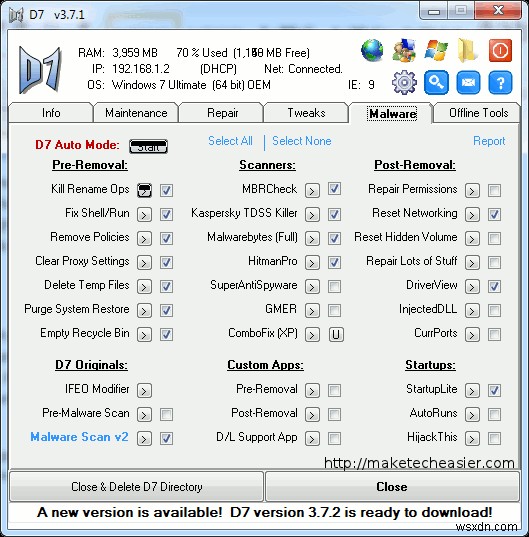Click the Select None link
The image size is (529, 537).
(302, 141)
